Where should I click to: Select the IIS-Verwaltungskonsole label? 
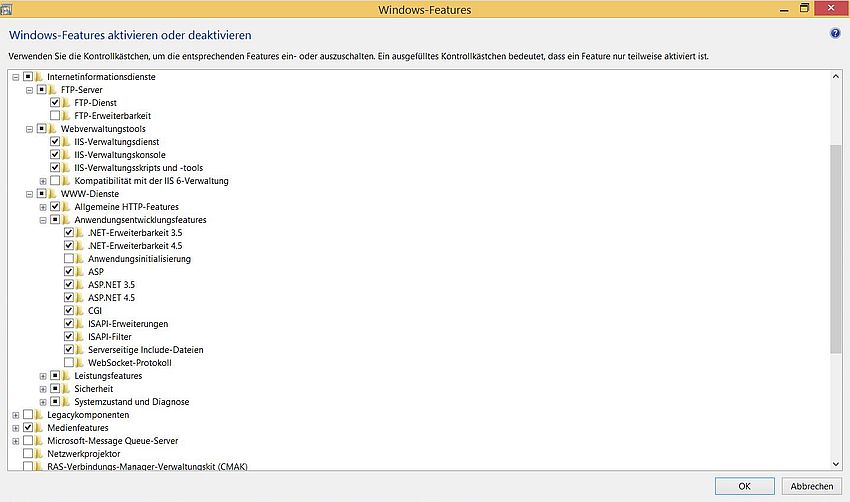(120, 155)
